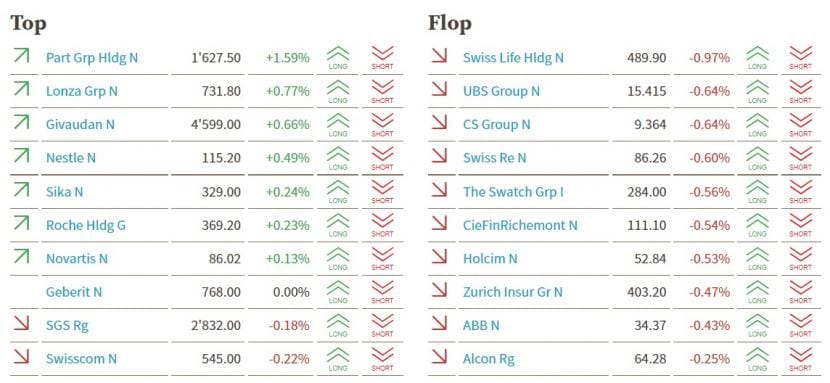Choose the LONG icon for Alcon Rg
830x383 pixels.
[757, 359]
